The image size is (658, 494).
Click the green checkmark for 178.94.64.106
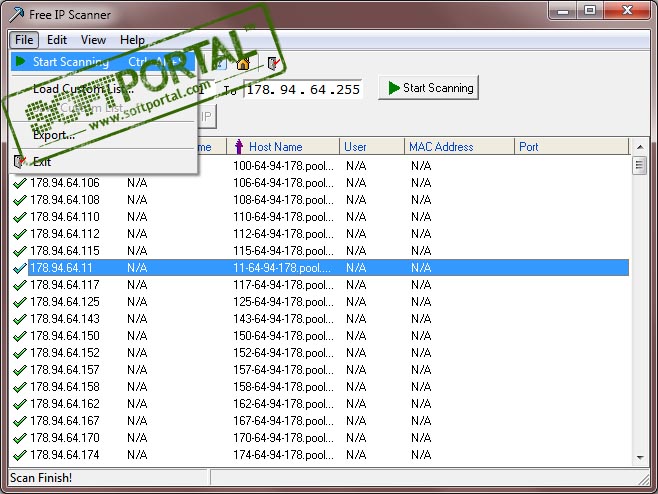tap(20, 183)
